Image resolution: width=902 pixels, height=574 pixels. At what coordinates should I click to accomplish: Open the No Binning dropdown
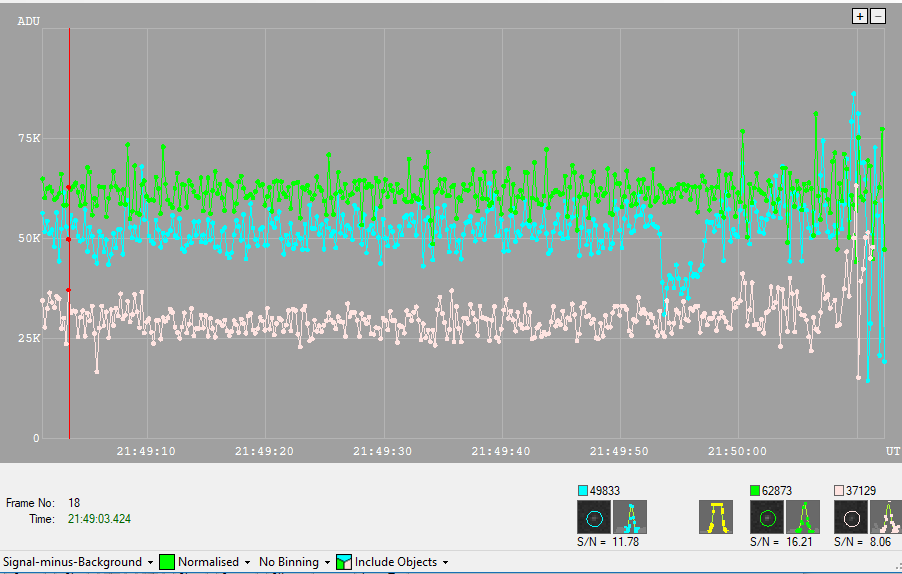(x=293, y=562)
